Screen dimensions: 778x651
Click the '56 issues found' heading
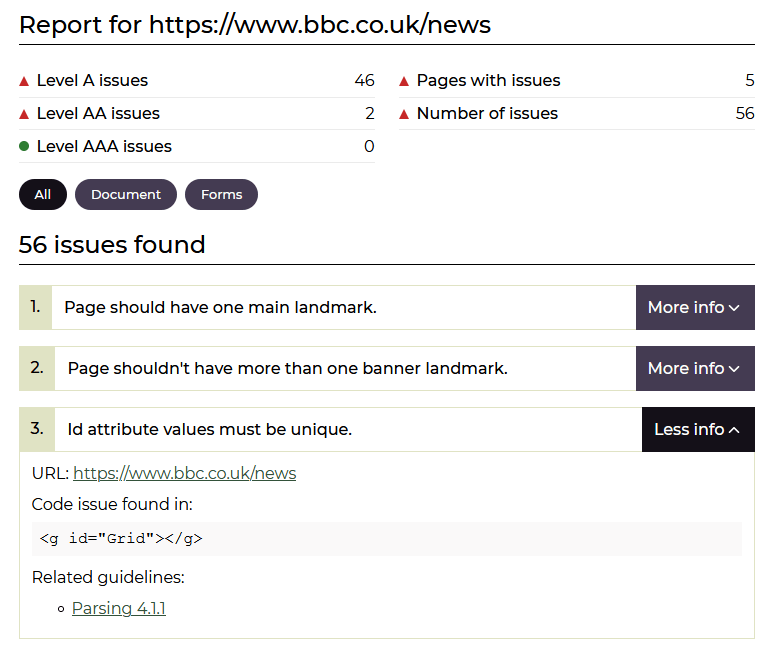tap(112, 245)
